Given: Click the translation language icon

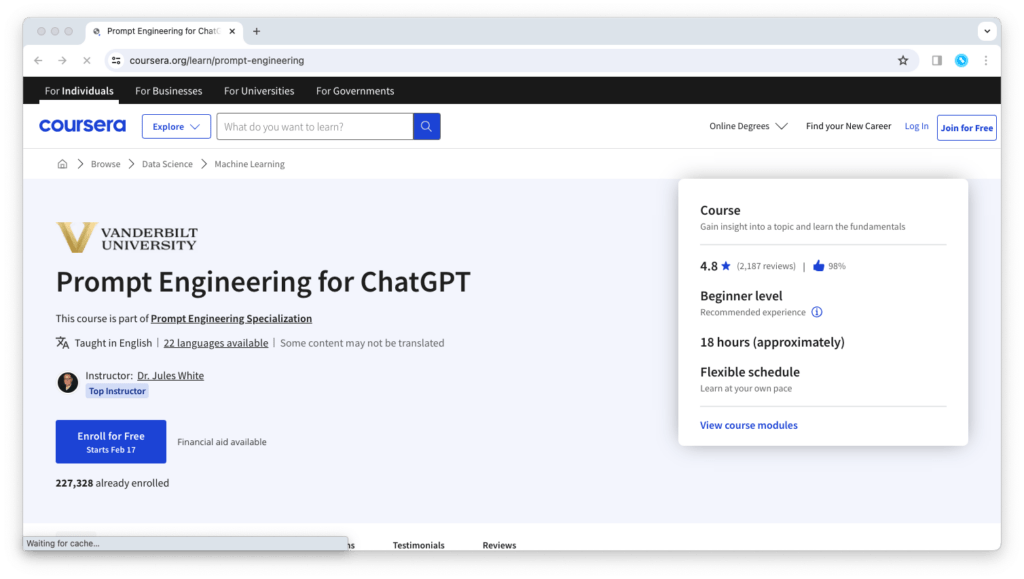Looking at the screenshot, I should pyautogui.click(x=62, y=343).
